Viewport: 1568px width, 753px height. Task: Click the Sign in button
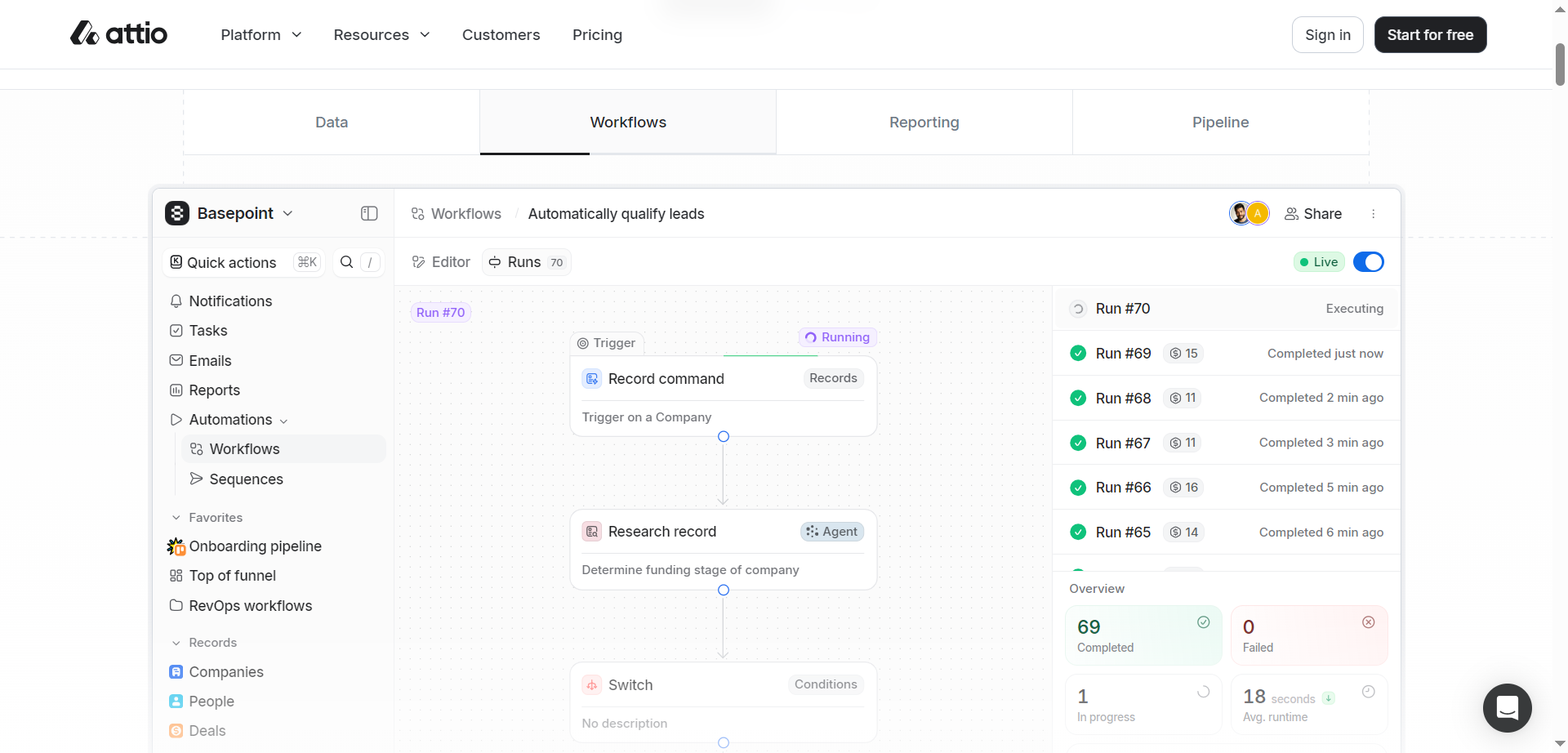point(1327,34)
